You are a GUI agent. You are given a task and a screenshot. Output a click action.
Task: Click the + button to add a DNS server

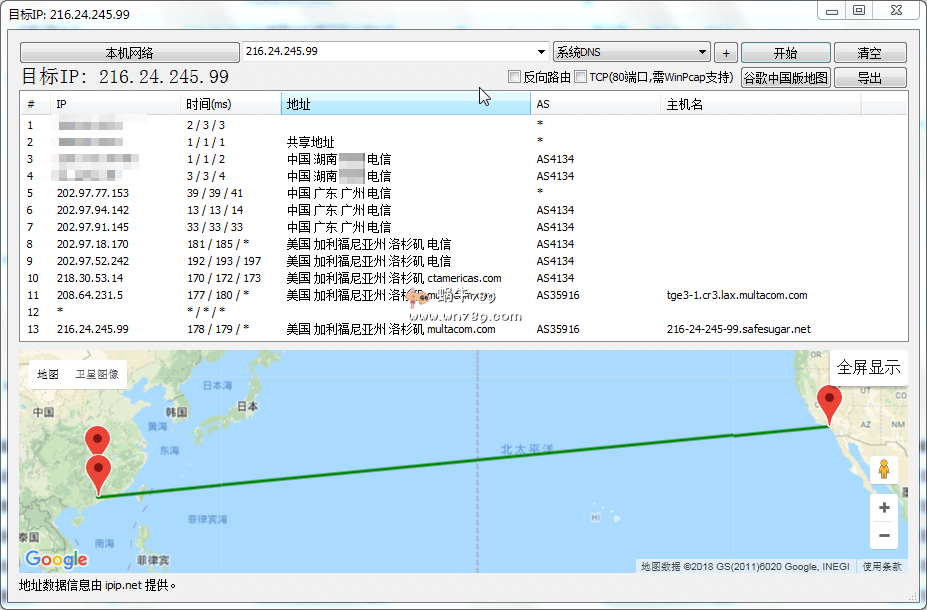(725, 52)
